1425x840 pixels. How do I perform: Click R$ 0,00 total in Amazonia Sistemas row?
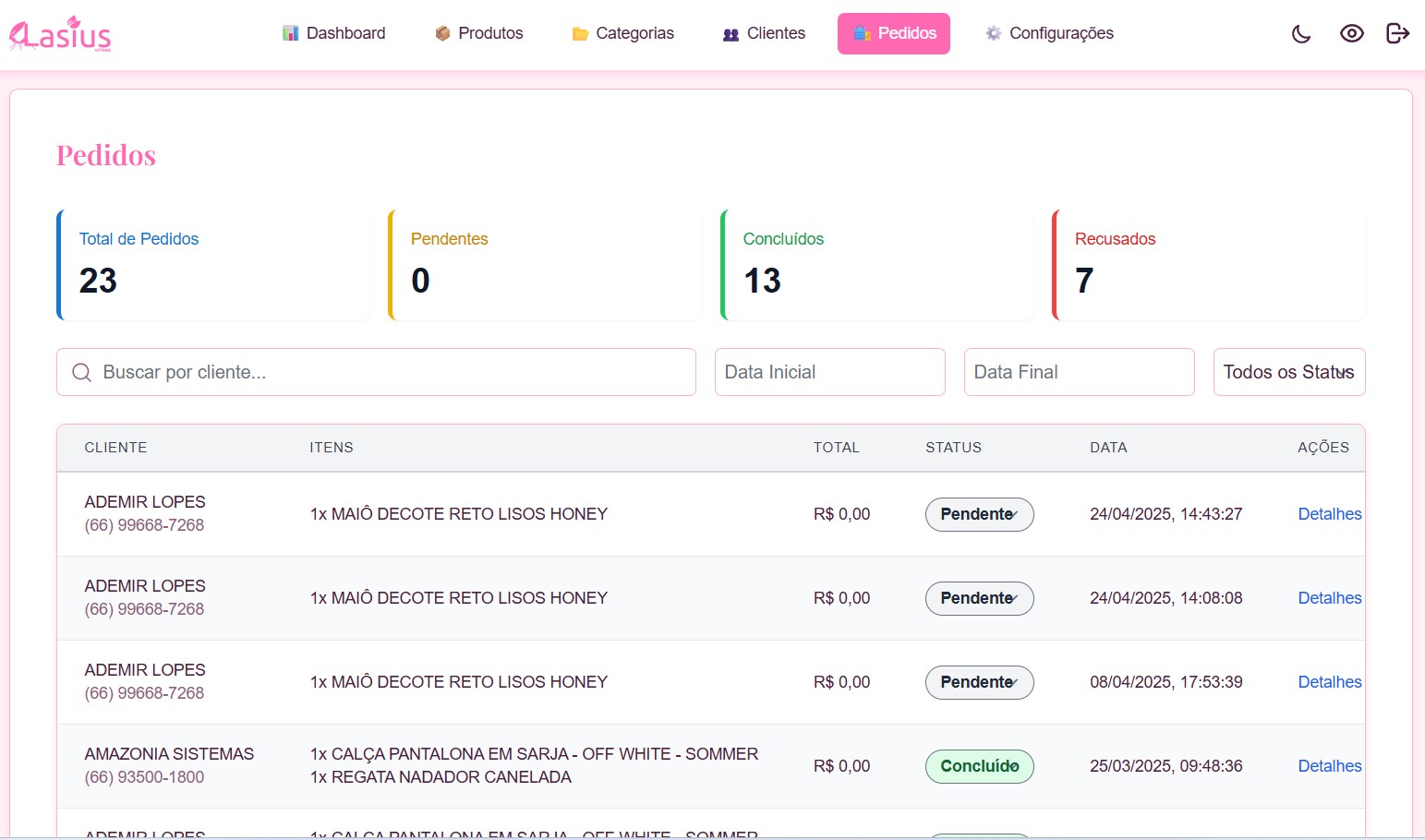point(841,766)
